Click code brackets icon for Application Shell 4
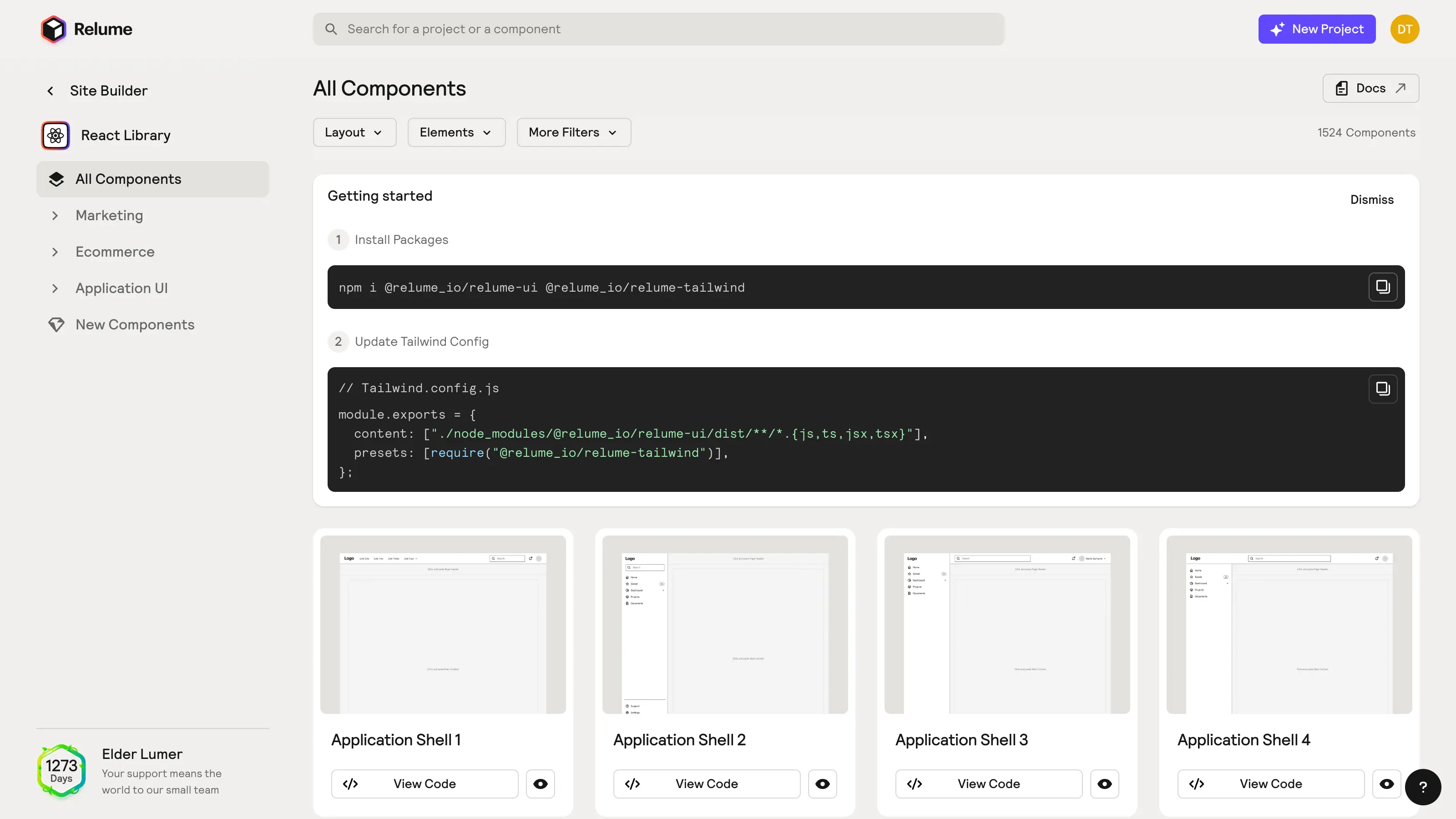 [1197, 784]
